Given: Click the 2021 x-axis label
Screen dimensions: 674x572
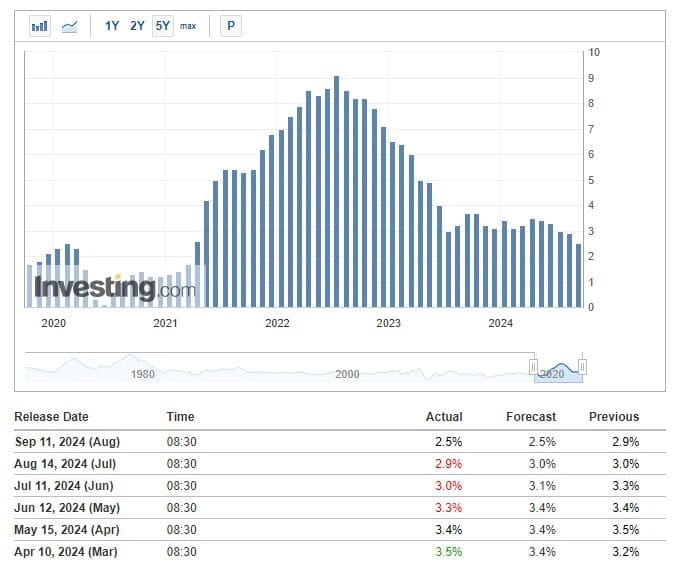Looking at the screenshot, I should click(x=165, y=323).
